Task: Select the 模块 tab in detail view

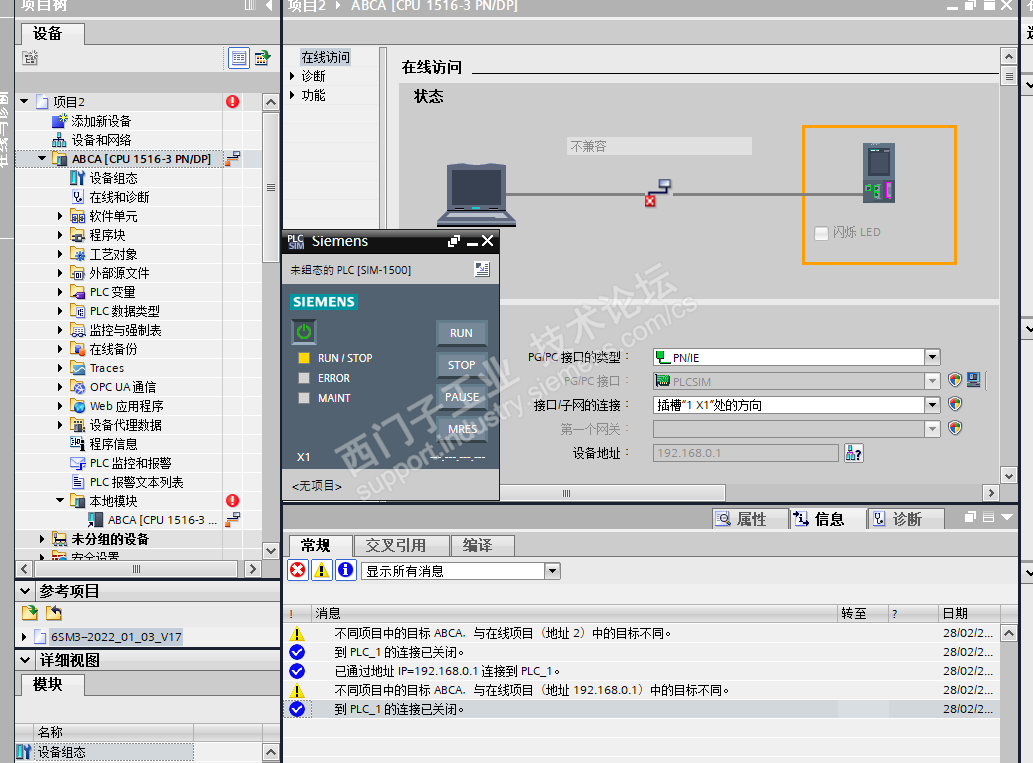Action: (x=52, y=685)
